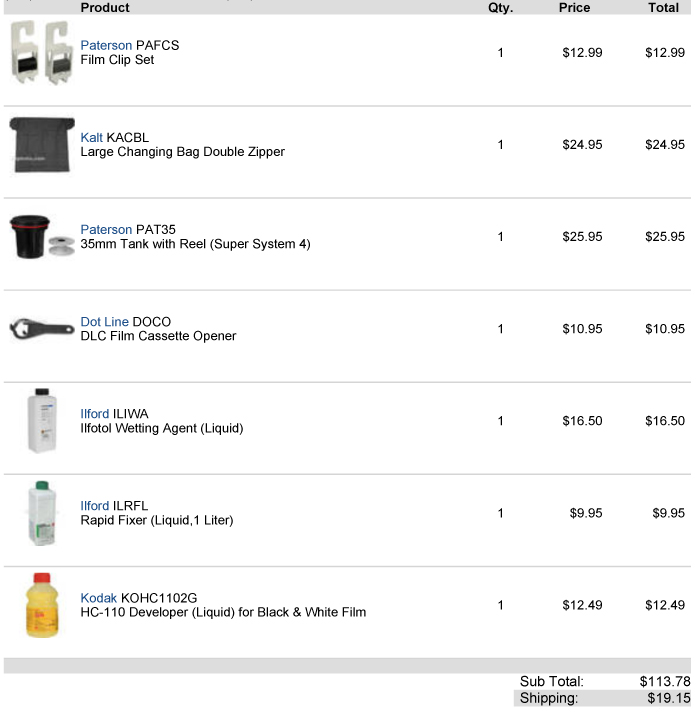Click the Kodak HC-110 Developer bottle image
696x718 pixels.
[41, 605]
